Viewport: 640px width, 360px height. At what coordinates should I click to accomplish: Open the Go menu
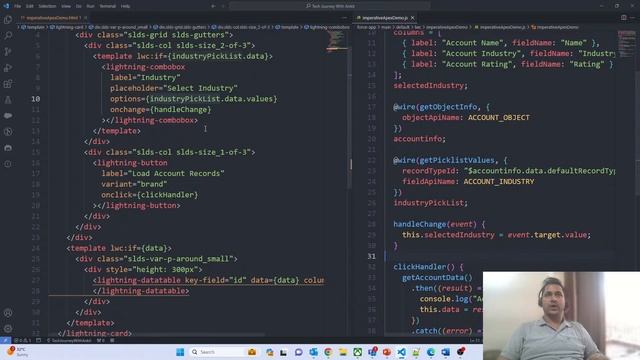78,6
